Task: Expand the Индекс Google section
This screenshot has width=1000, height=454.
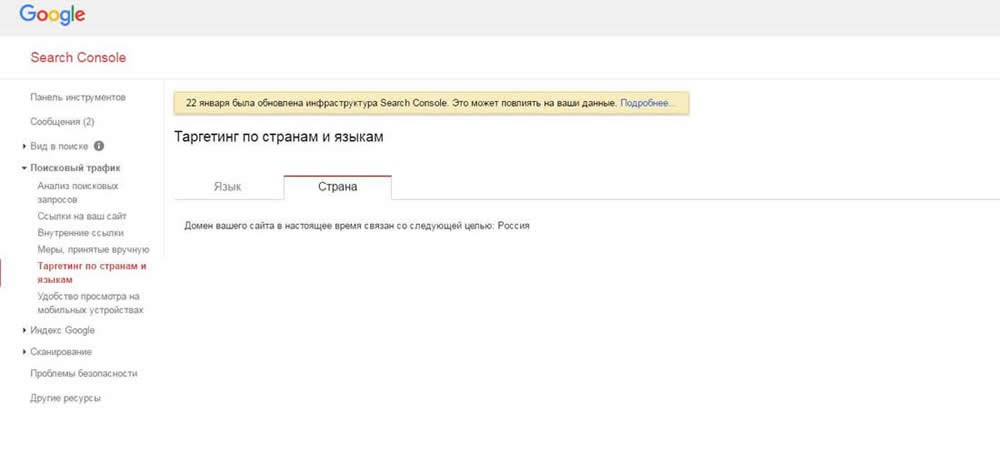Action: point(62,330)
